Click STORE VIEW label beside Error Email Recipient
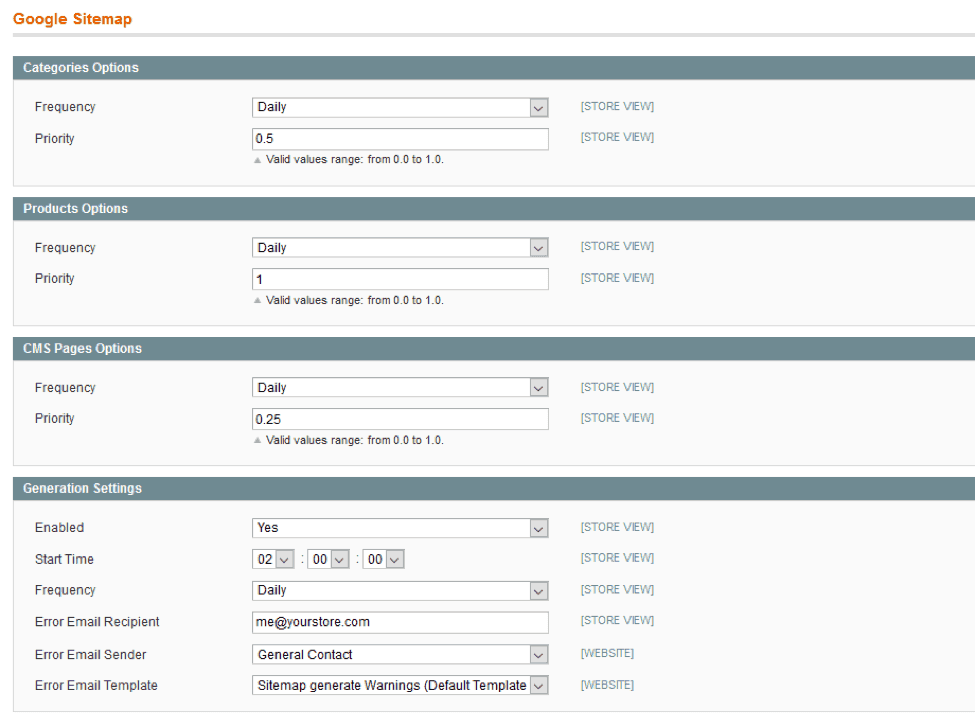Screen dimensions: 975x727 click(x=617, y=620)
